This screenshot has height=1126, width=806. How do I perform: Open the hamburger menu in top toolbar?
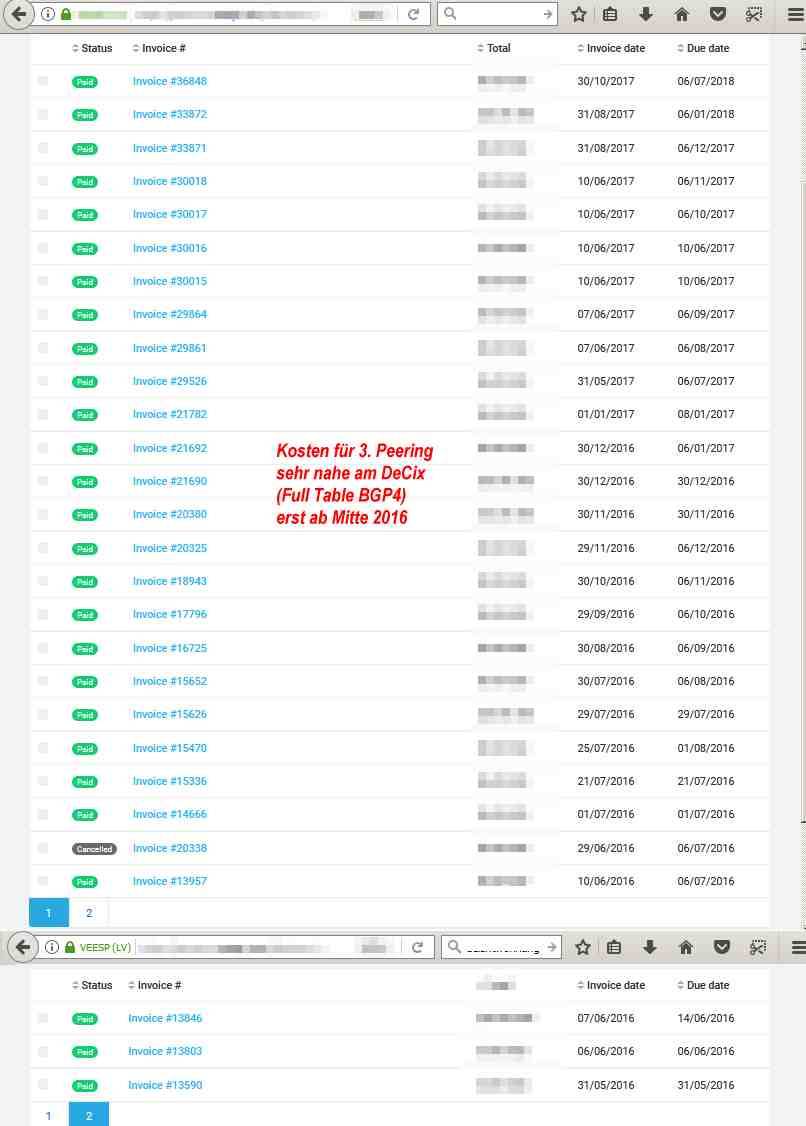click(x=795, y=15)
